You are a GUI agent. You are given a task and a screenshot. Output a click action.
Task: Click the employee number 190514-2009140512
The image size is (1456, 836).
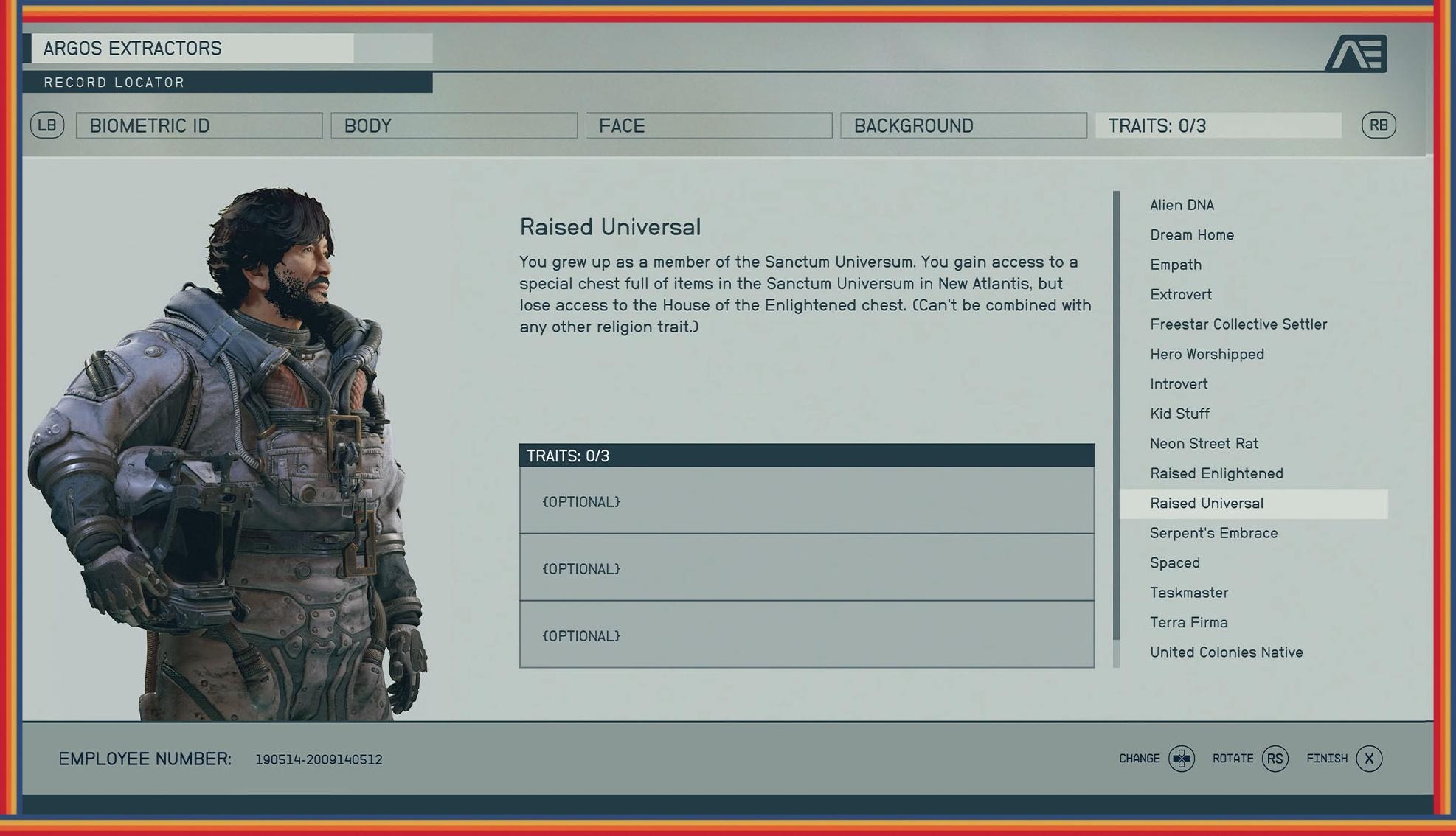click(319, 759)
